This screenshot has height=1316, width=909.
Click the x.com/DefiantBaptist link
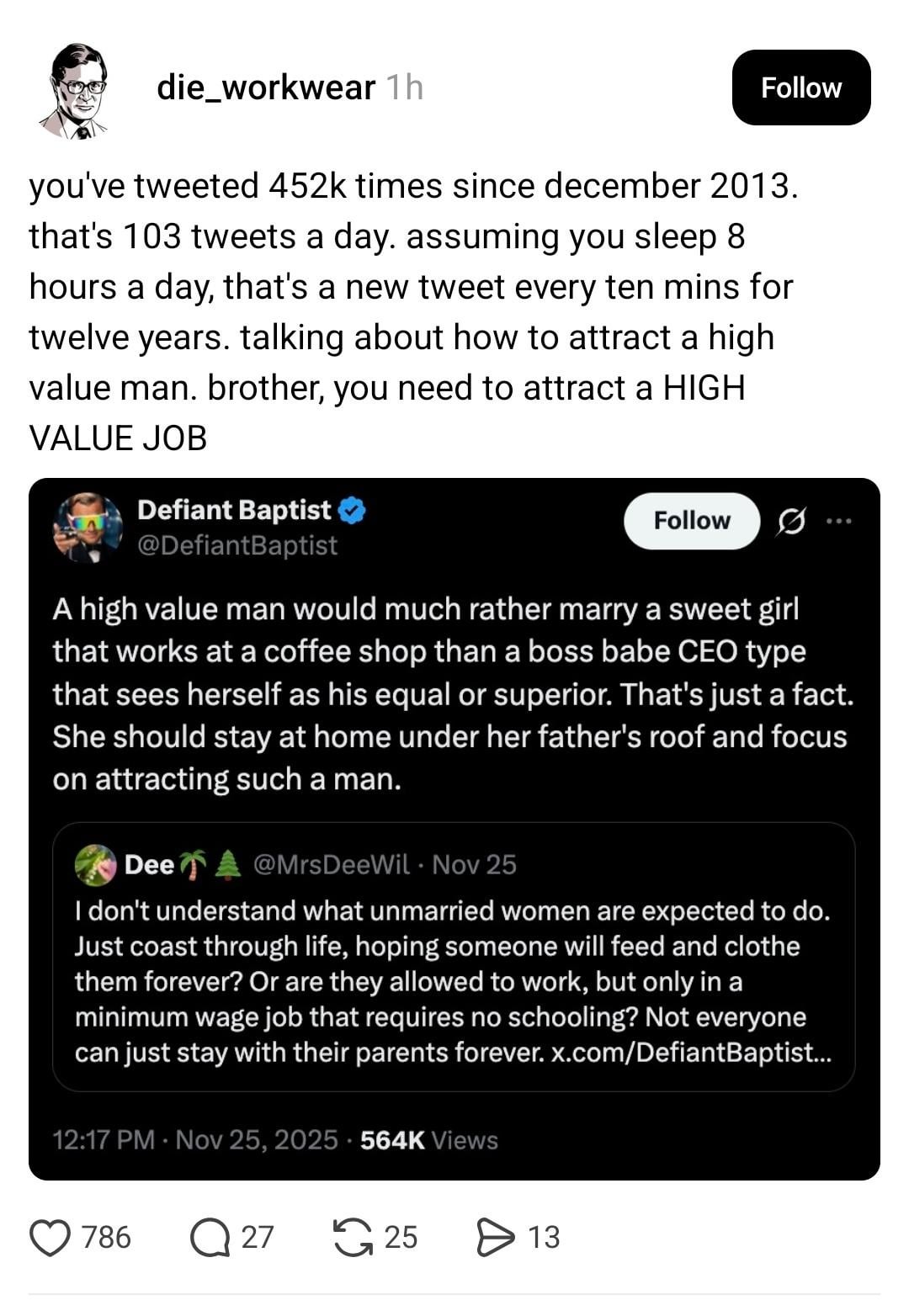[x=690, y=1053]
